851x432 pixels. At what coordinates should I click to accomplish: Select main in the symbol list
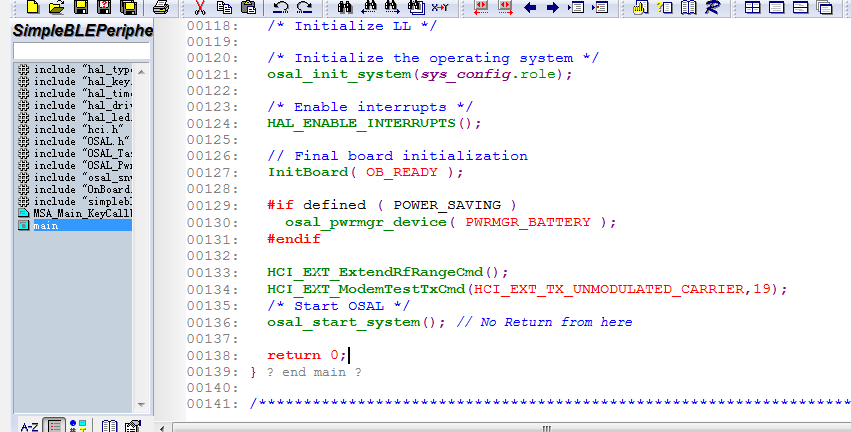tap(73, 225)
